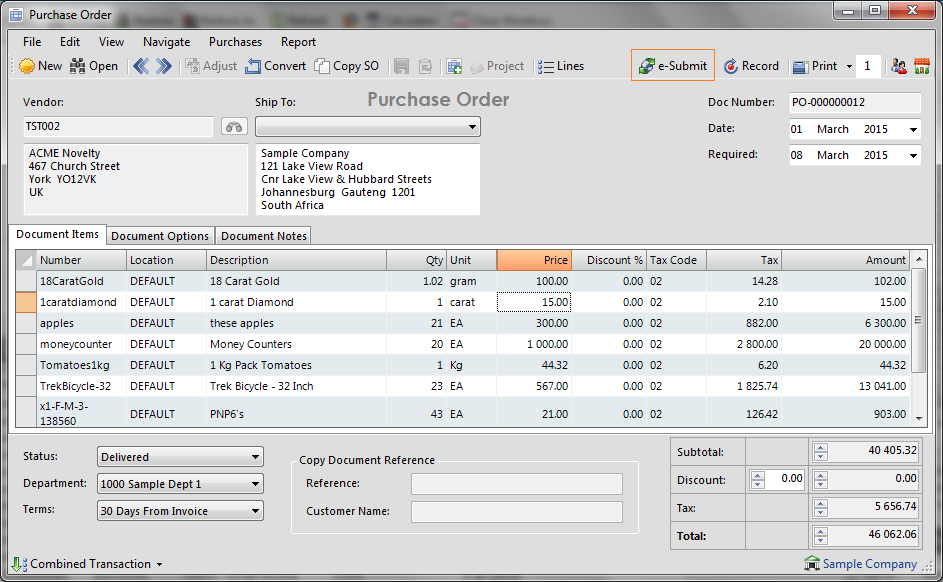Click the vendor lookup binoculars button

click(234, 127)
